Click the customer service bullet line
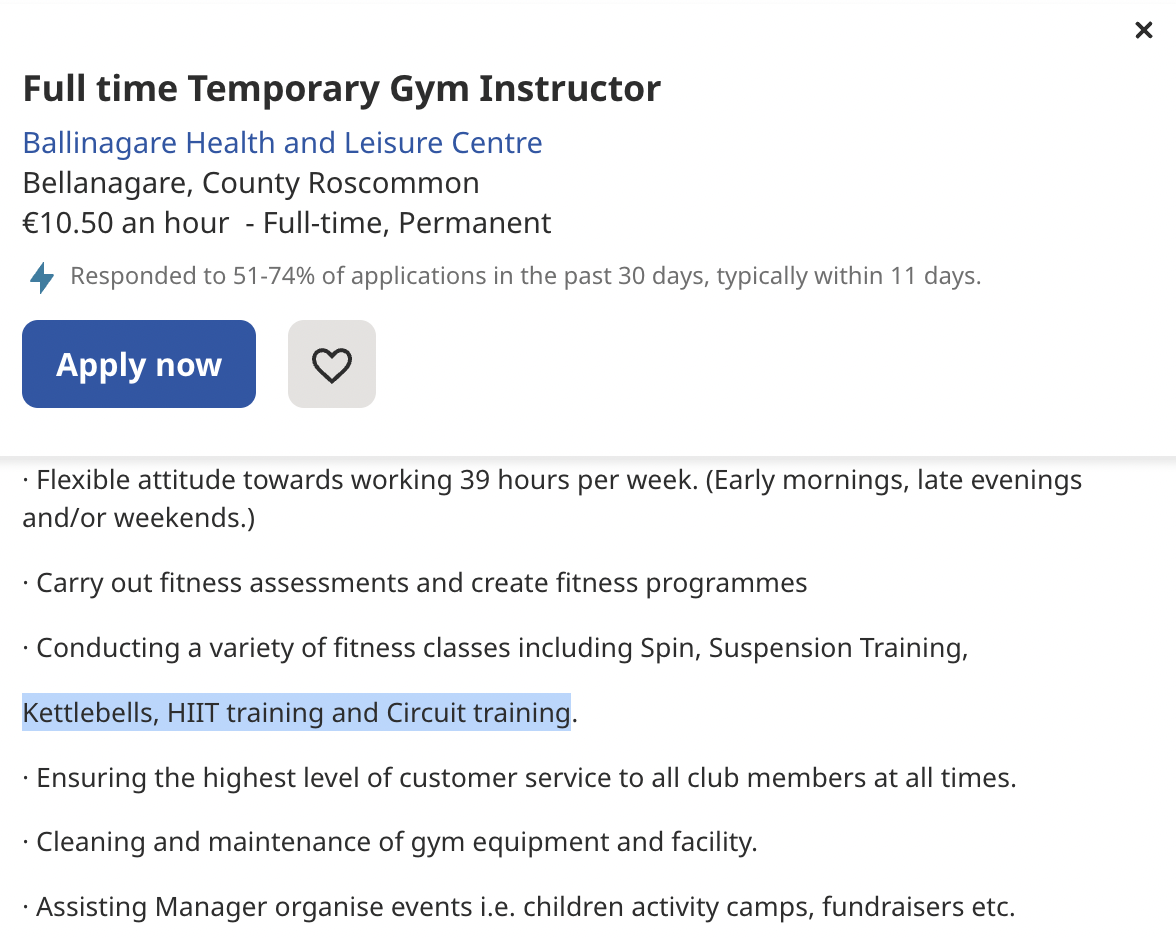The image size is (1176, 938). point(520,777)
